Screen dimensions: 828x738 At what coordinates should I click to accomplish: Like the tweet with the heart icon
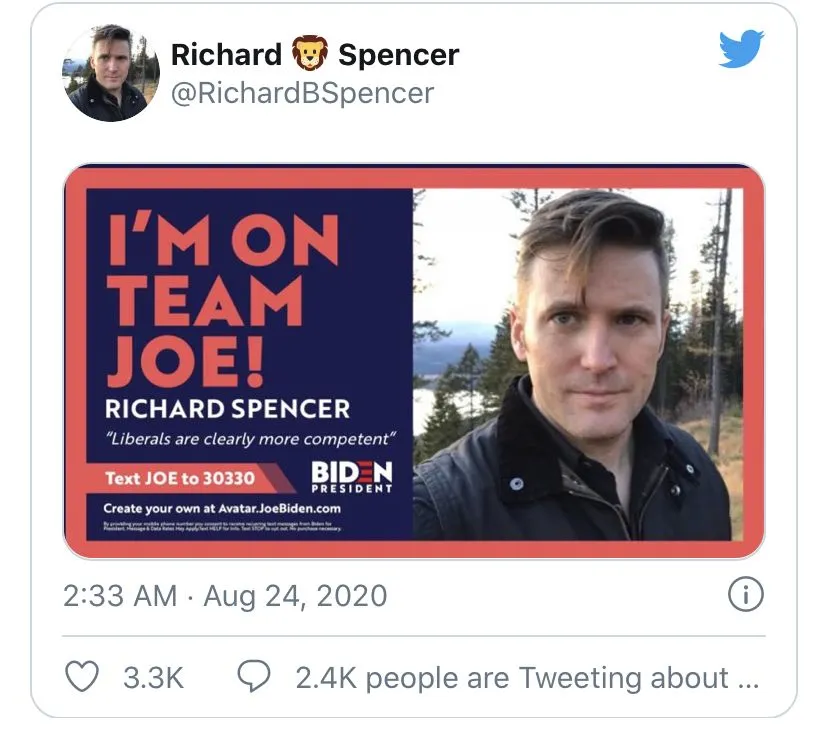[x=82, y=677]
